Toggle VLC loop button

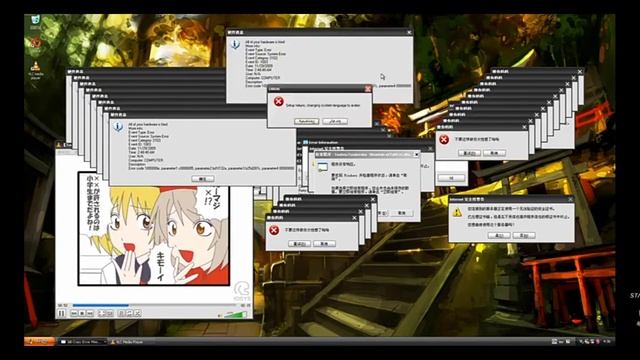tap(129, 313)
